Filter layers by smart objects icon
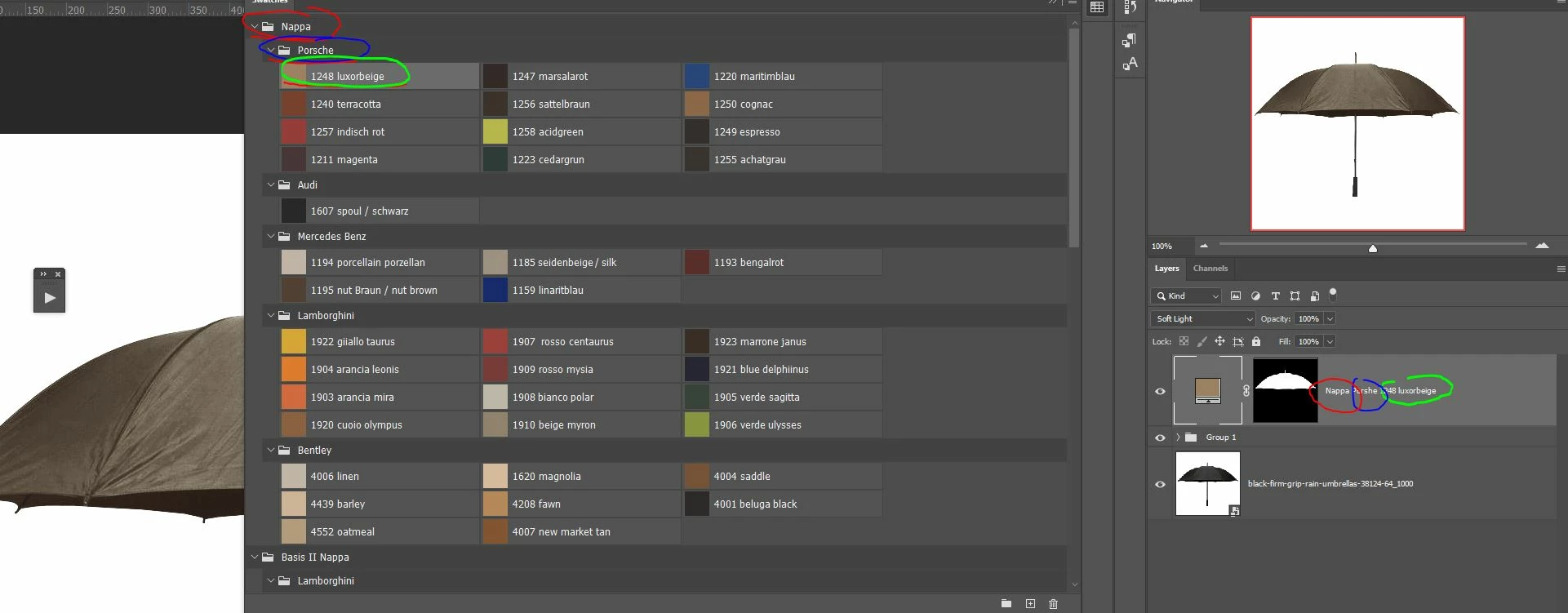The width and height of the screenshot is (1568, 613). pos(1314,295)
